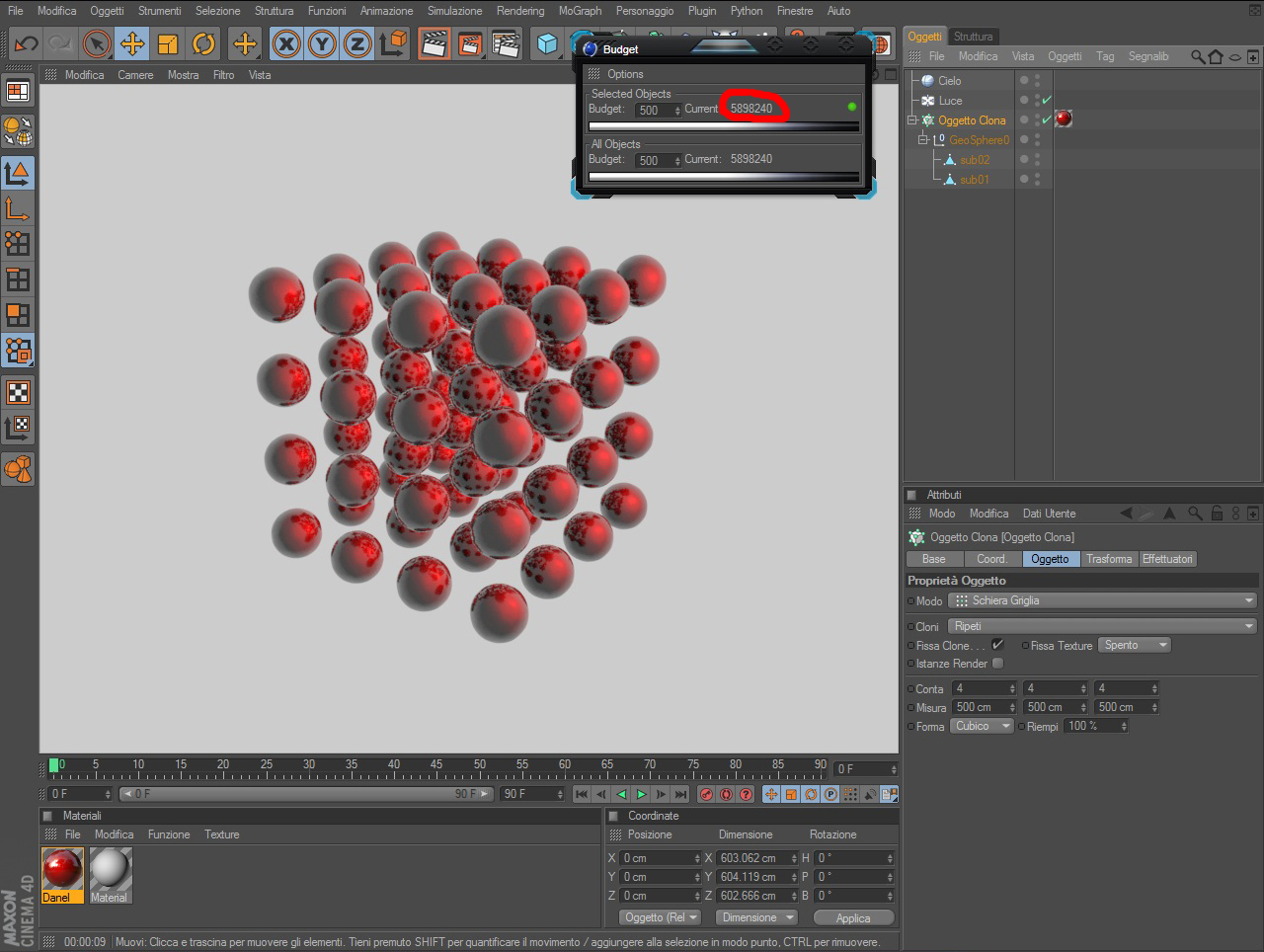The height and width of the screenshot is (952, 1264).
Task: Open the Forma dropdown set to Cubico
Action: coord(983,726)
